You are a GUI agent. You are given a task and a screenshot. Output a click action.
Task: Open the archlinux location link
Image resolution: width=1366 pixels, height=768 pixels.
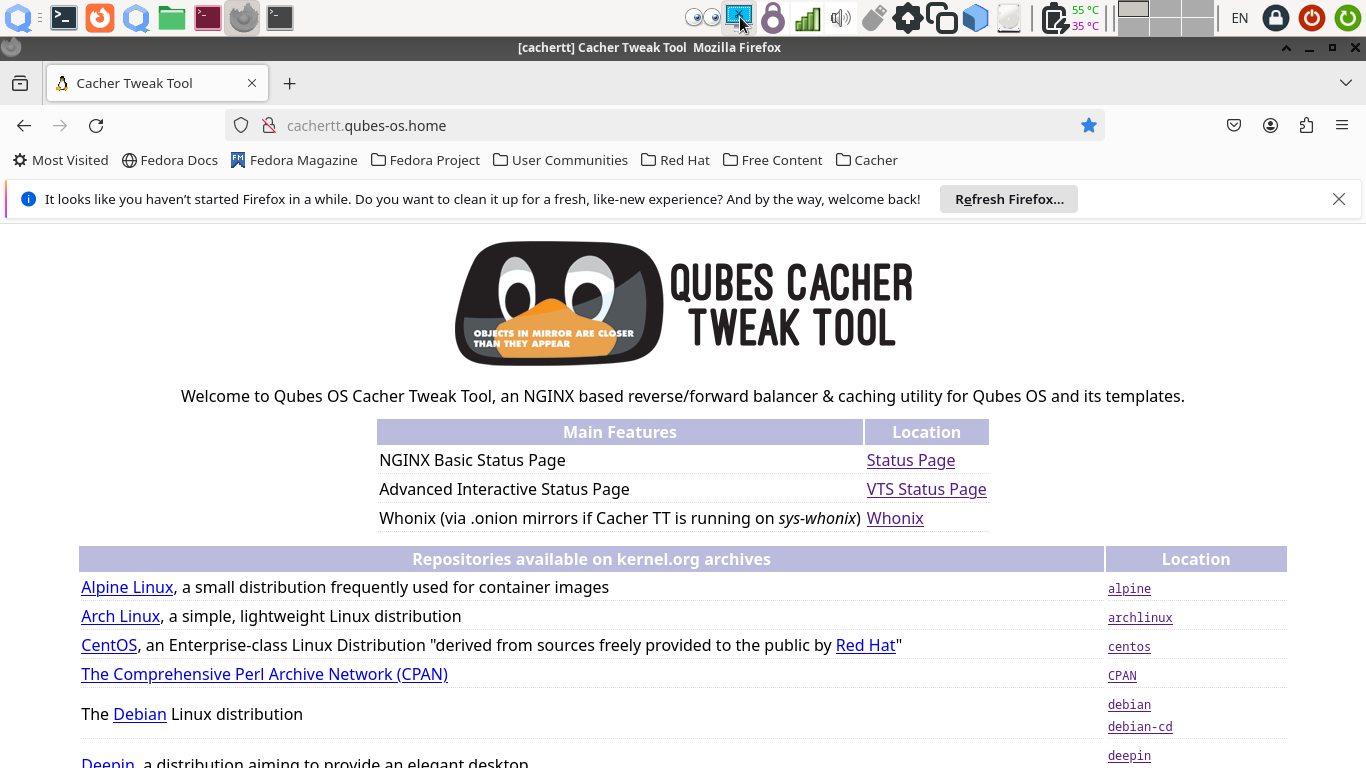(1140, 618)
